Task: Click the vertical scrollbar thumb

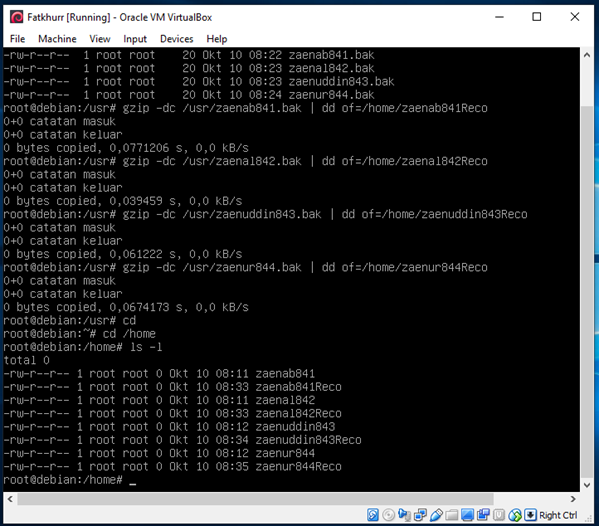Action: pos(587,291)
